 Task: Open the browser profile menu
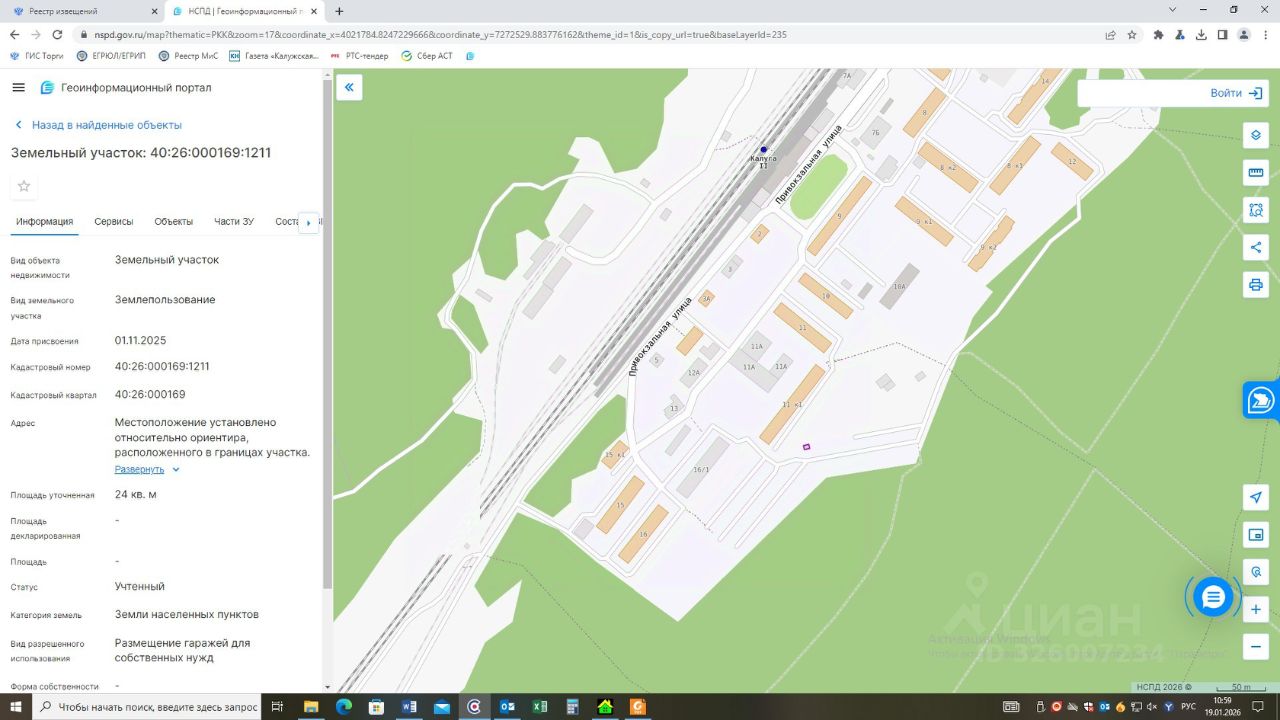(1244, 34)
